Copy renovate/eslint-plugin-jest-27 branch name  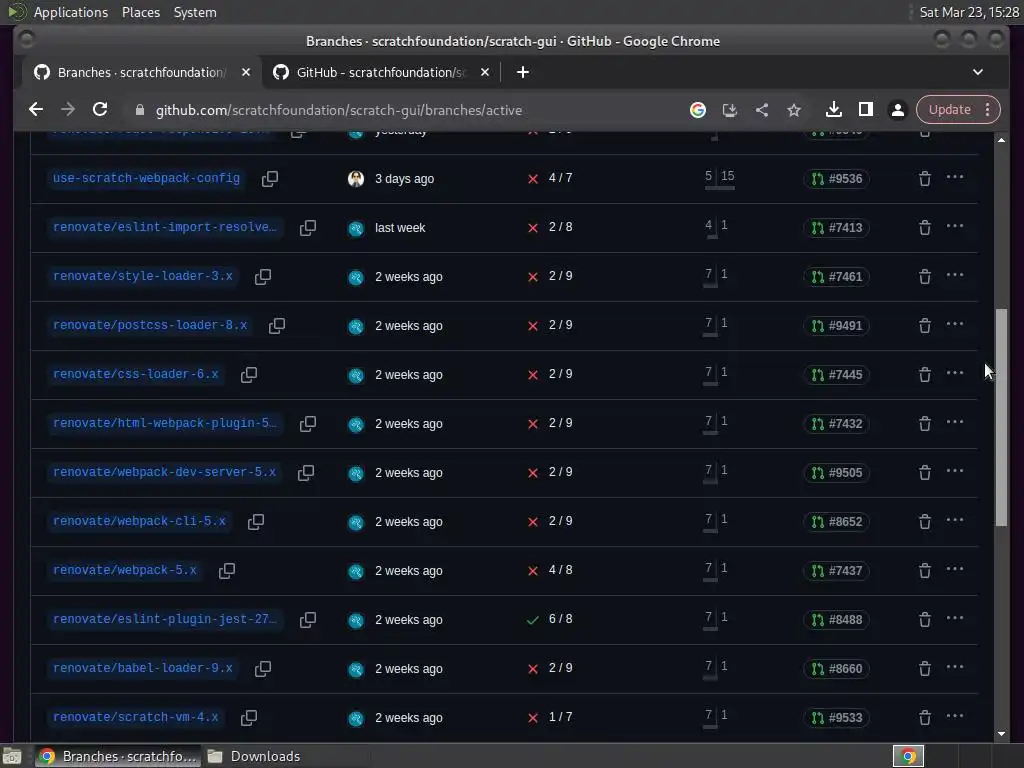[308, 619]
